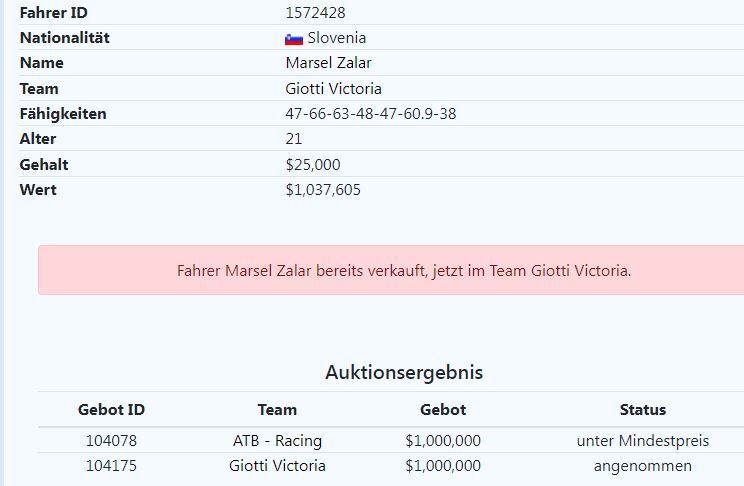Open the ATB - Racing team entry
This screenshot has width=744, height=486.
click(x=277, y=440)
